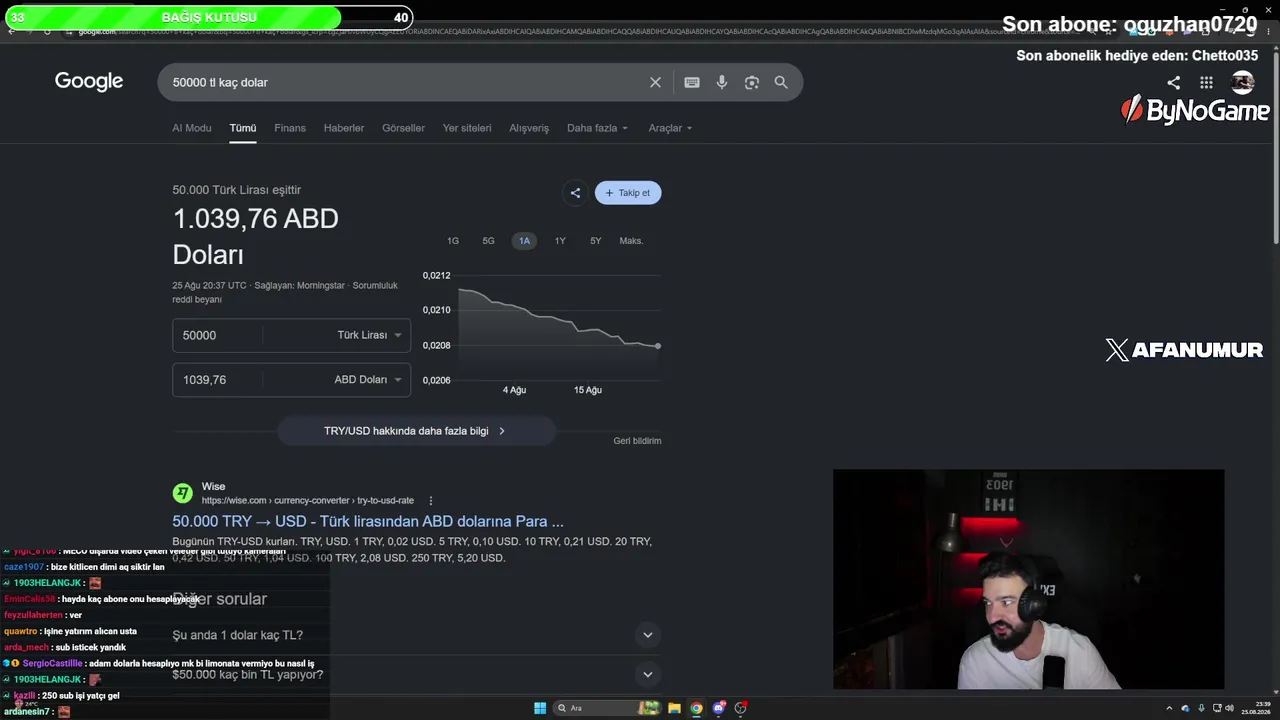
Task: Search by image with the camera lens icon
Action: click(x=752, y=82)
